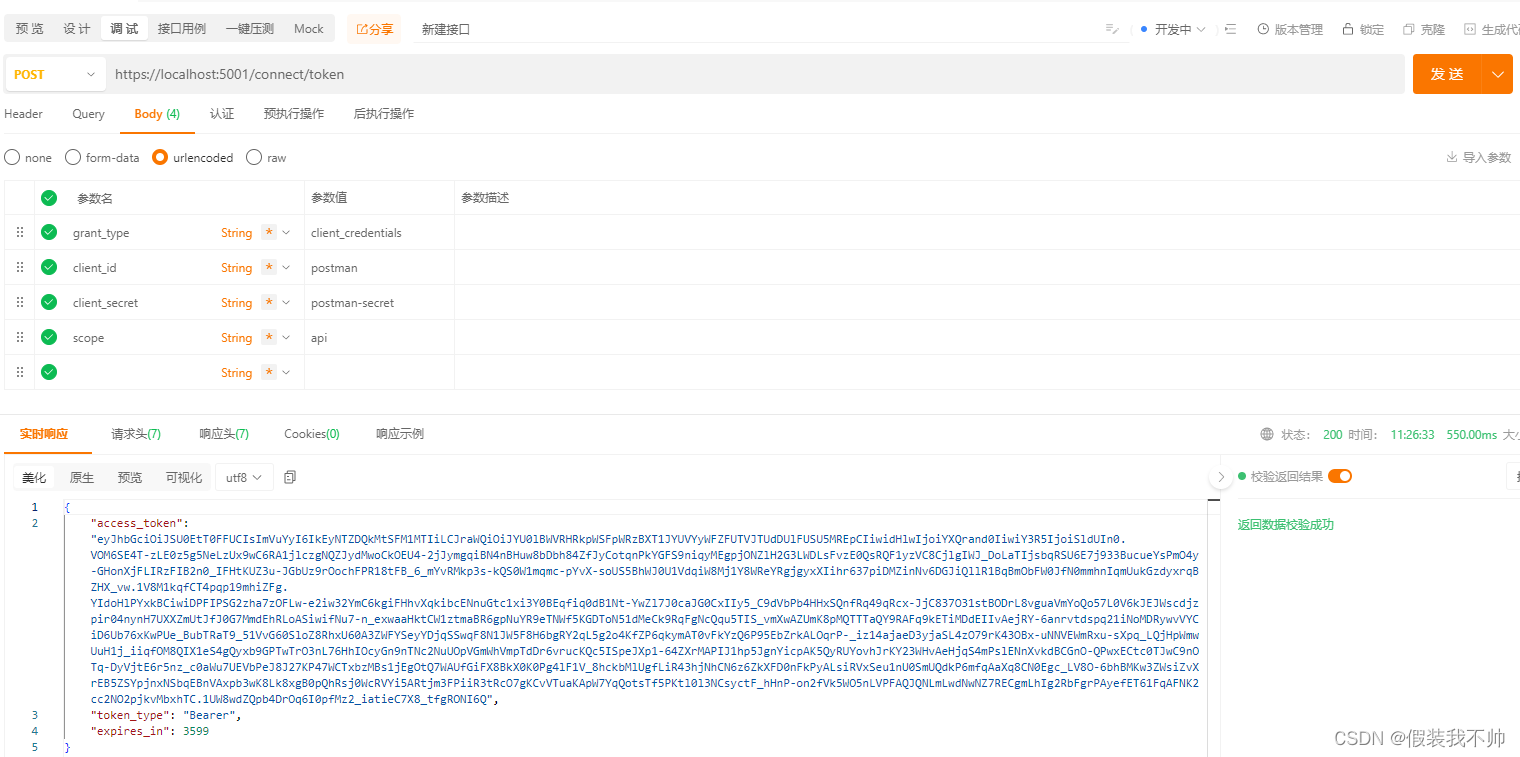The height and width of the screenshot is (757, 1520).
Task: Click the required asterisk for scope
Action: (268, 337)
